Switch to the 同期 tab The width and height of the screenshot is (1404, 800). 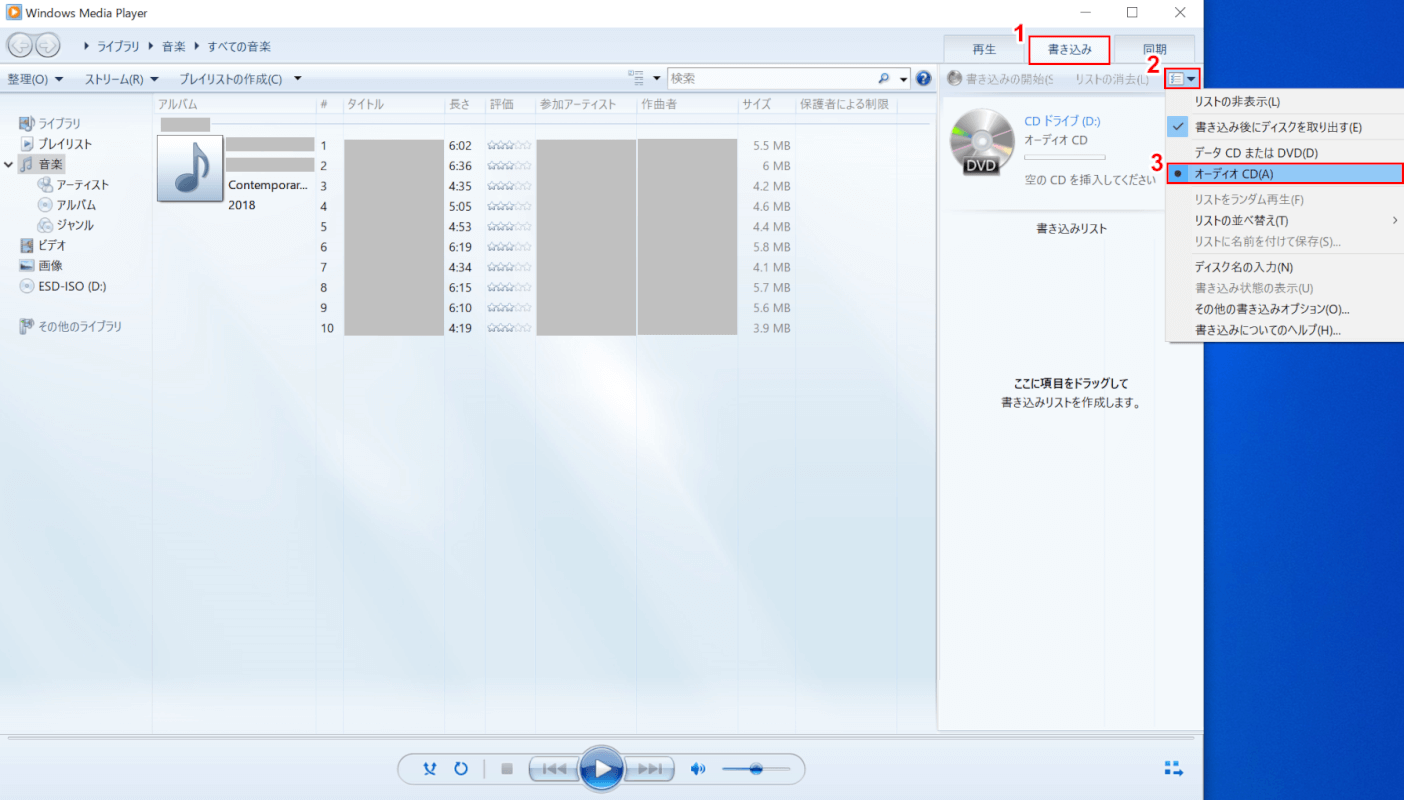(1155, 49)
